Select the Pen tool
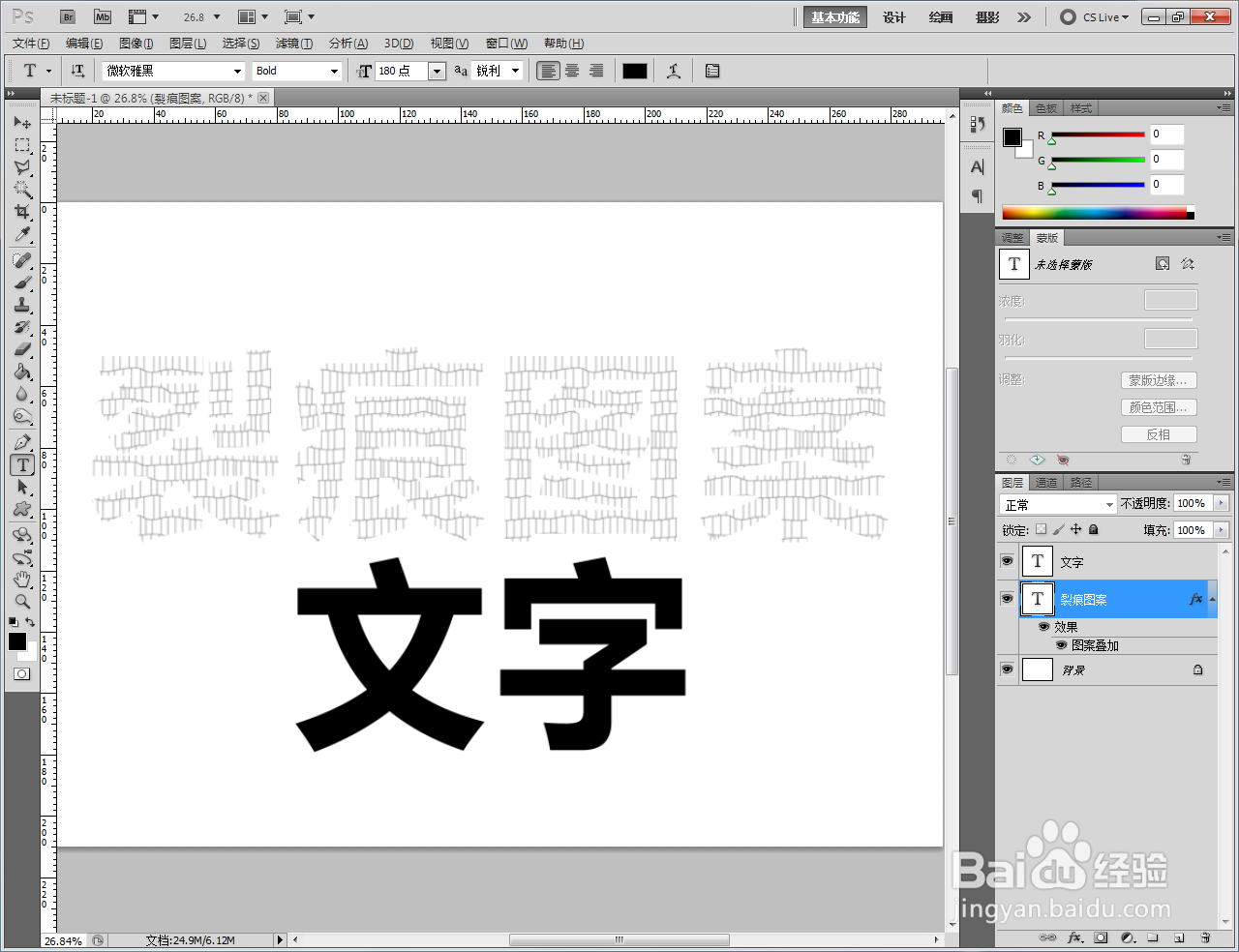Image resolution: width=1239 pixels, height=952 pixels. click(21, 440)
